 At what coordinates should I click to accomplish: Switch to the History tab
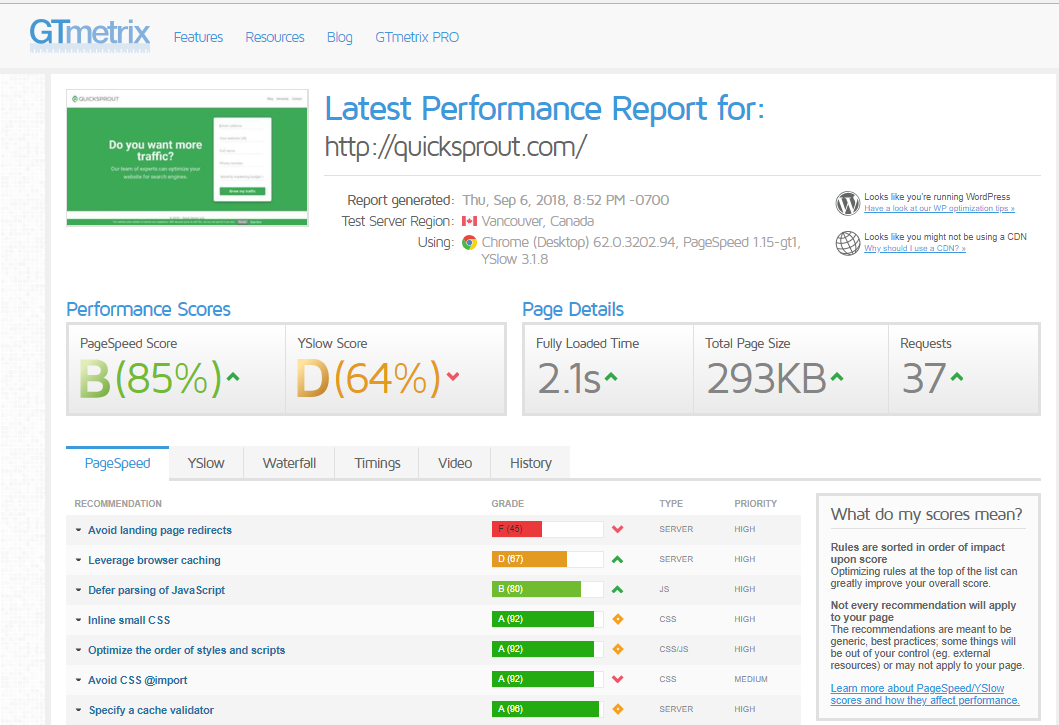(530, 463)
